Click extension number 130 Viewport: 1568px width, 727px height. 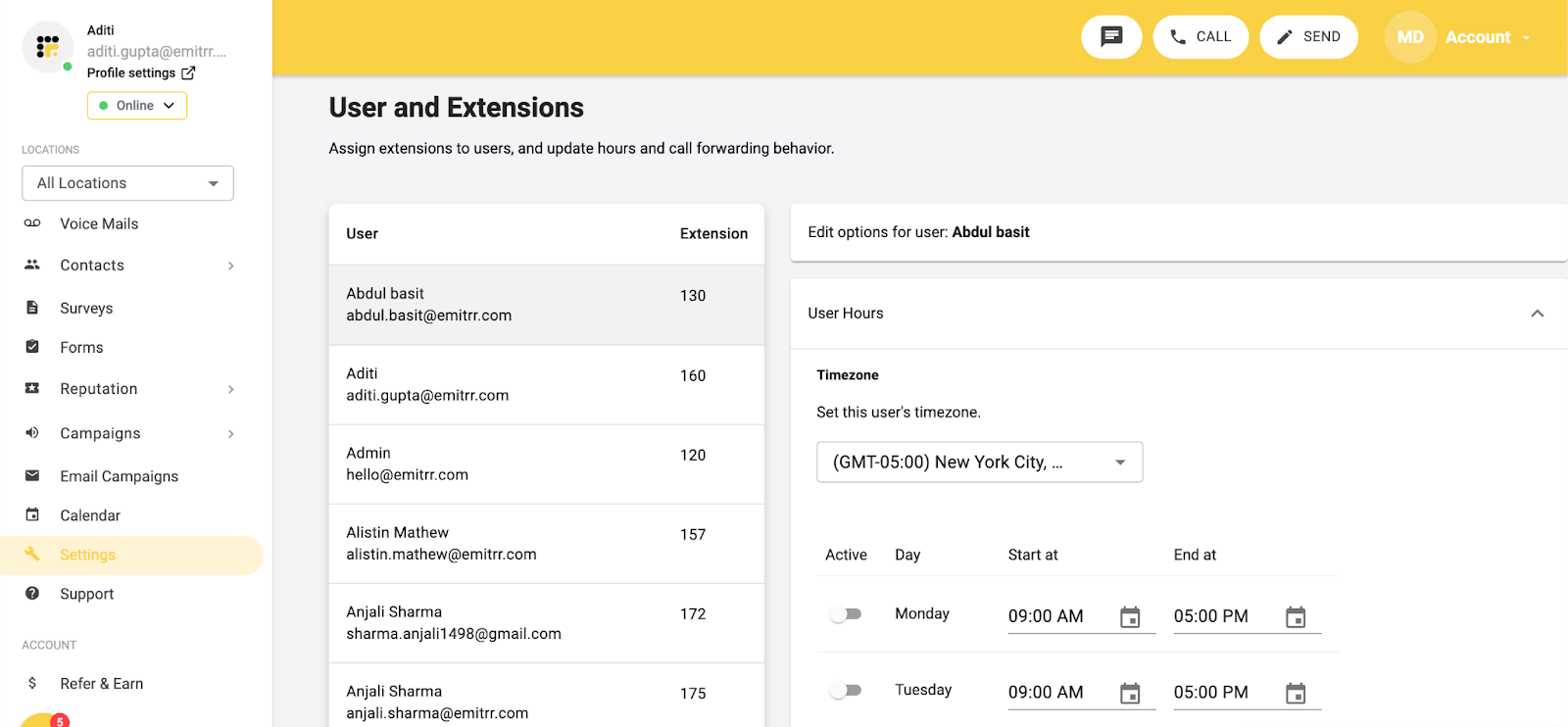693,296
